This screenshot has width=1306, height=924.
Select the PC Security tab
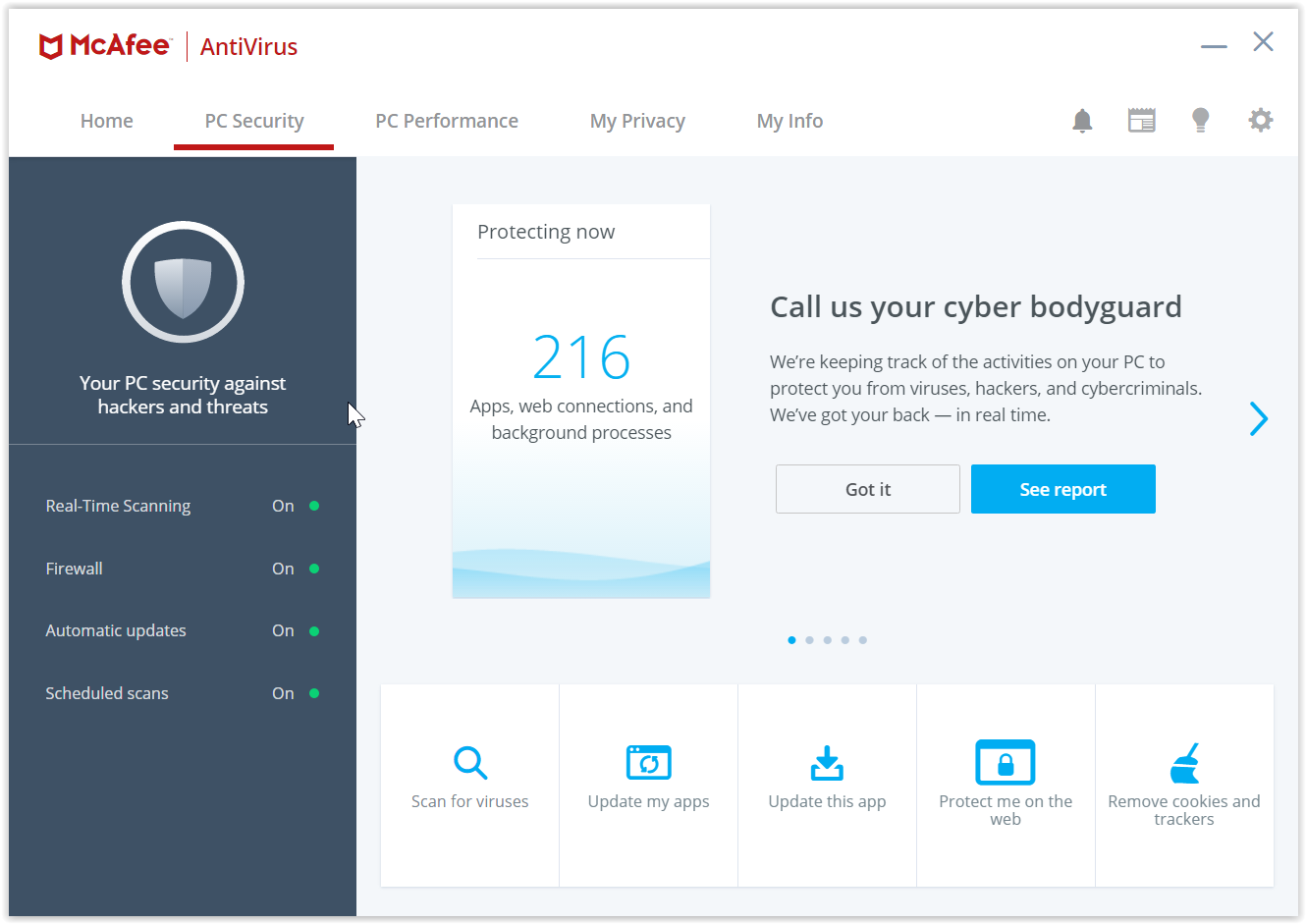(x=254, y=121)
